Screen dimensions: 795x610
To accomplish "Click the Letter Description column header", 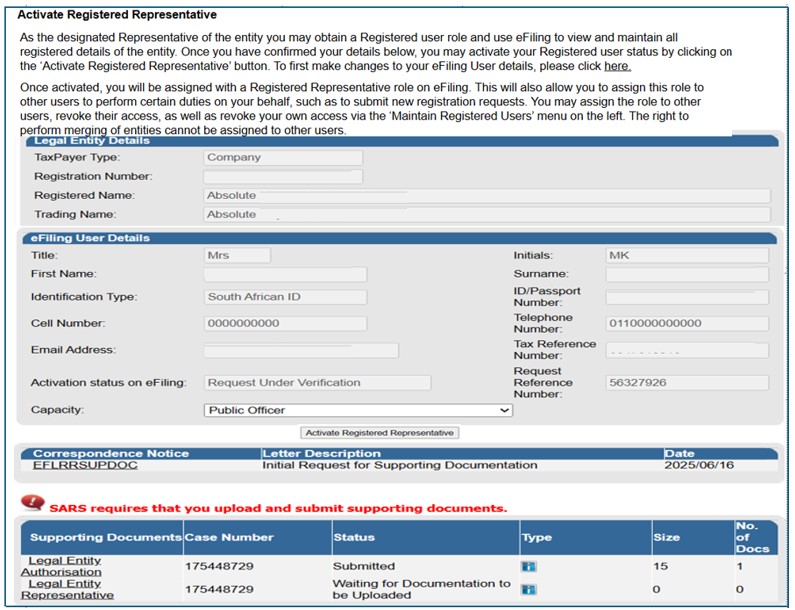I will pos(321,453).
